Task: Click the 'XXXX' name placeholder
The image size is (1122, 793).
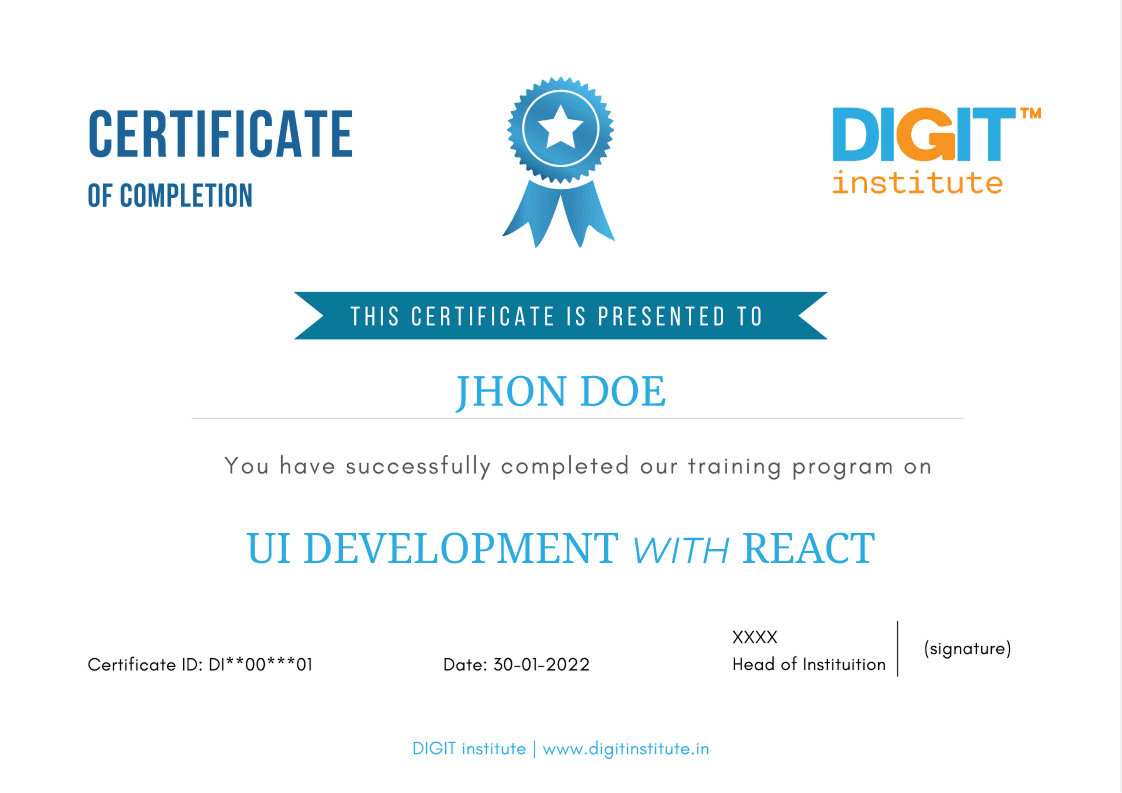Action: (754, 637)
